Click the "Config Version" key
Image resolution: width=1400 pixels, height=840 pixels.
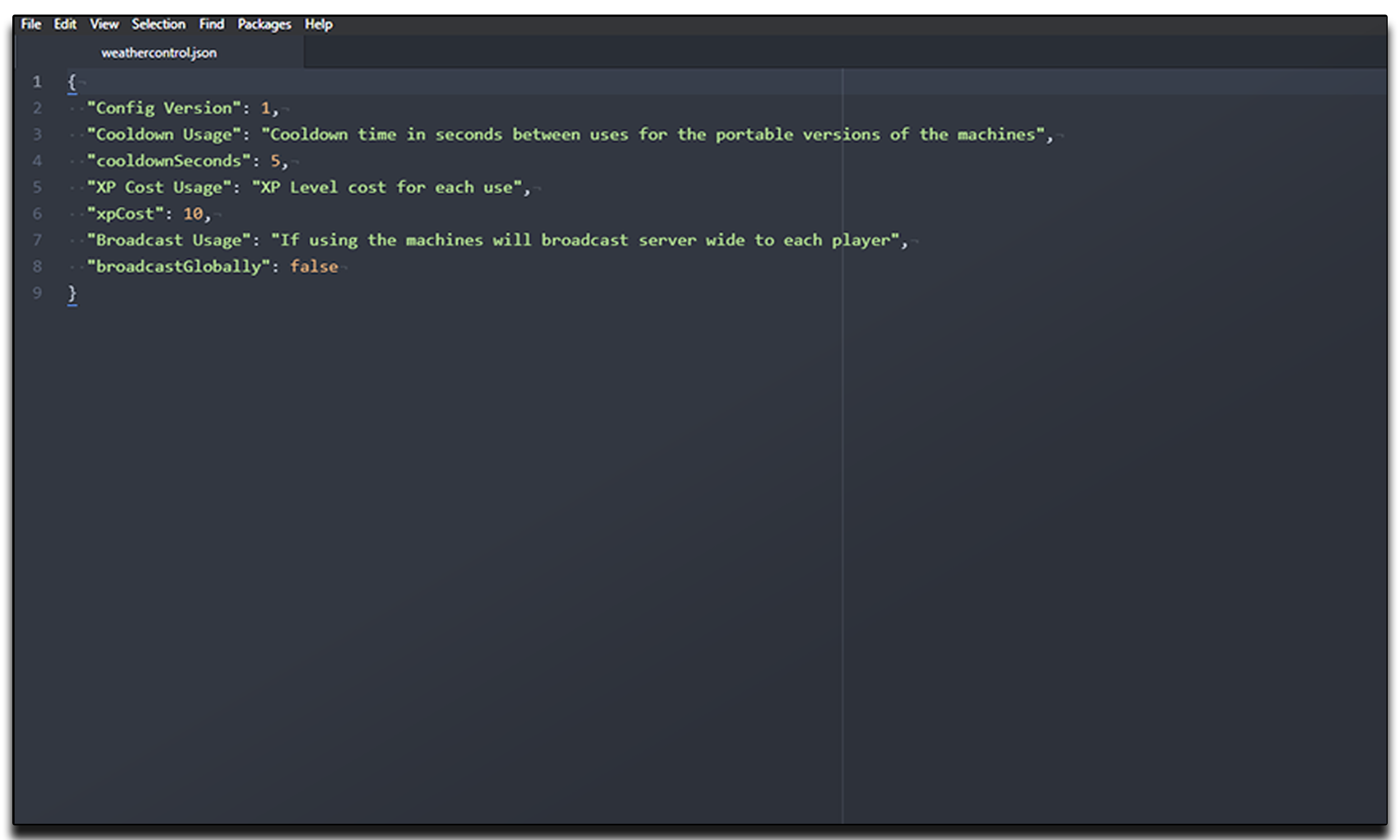pos(164,108)
